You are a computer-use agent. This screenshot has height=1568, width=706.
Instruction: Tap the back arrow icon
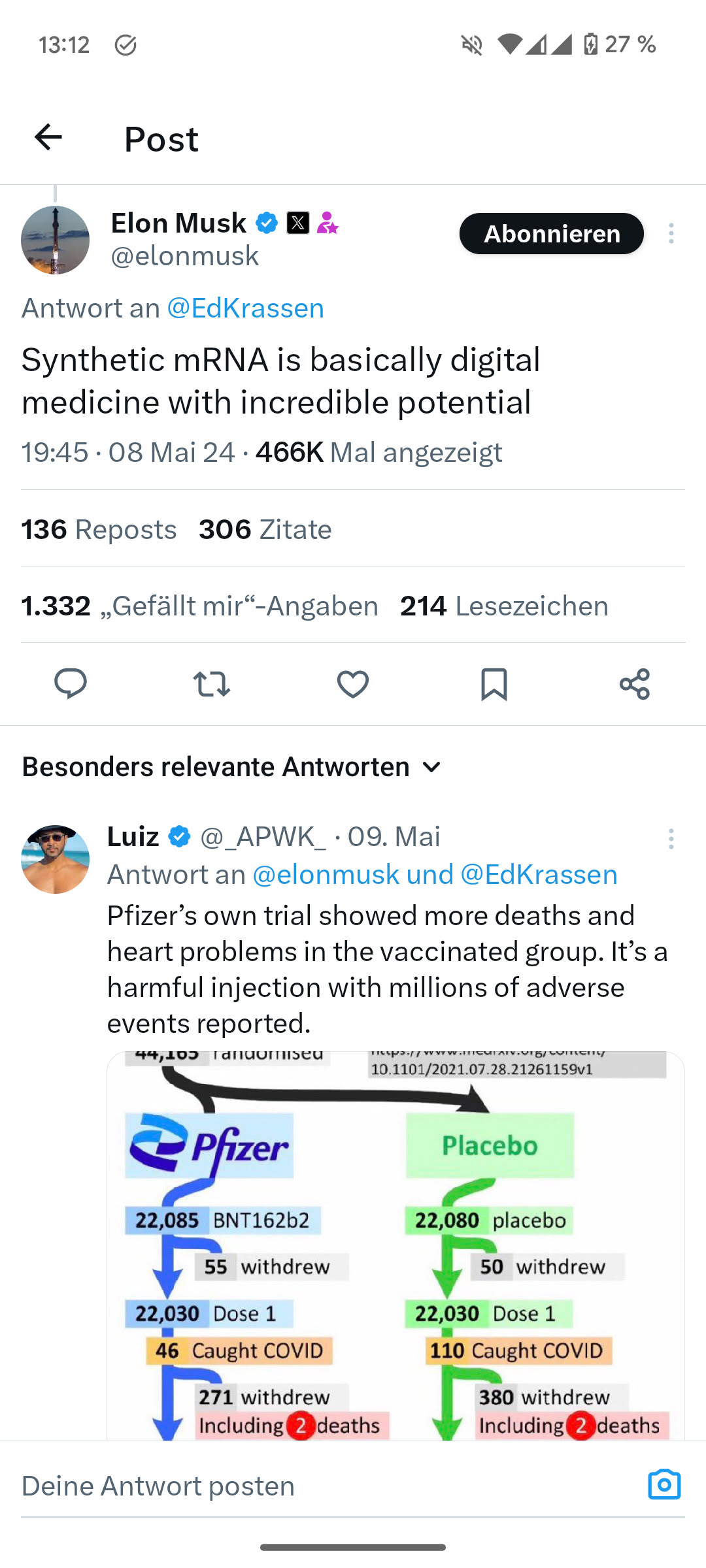48,138
